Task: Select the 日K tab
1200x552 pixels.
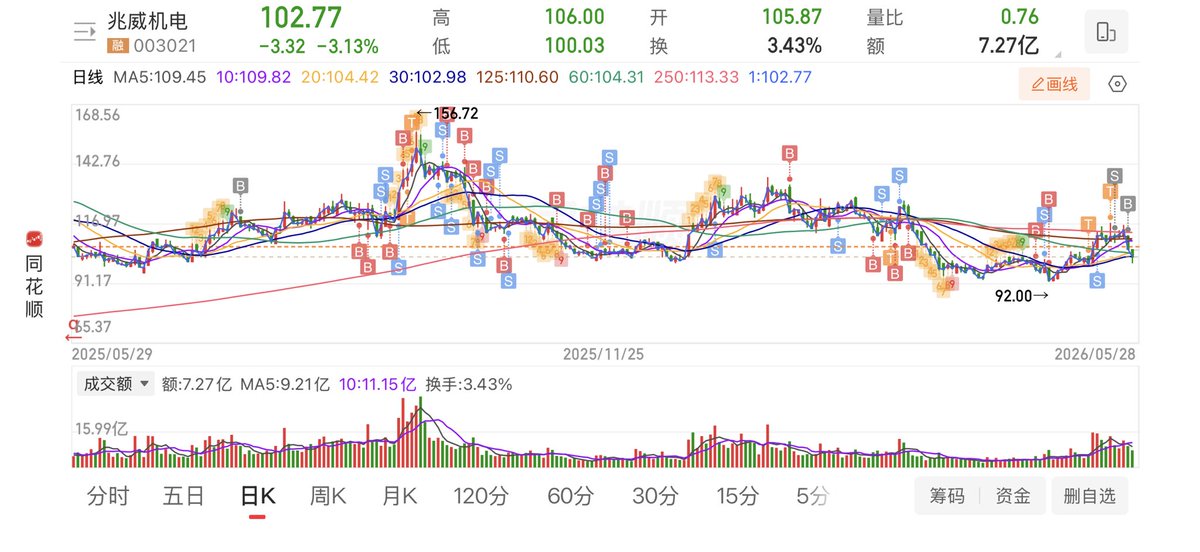Action: [257, 495]
